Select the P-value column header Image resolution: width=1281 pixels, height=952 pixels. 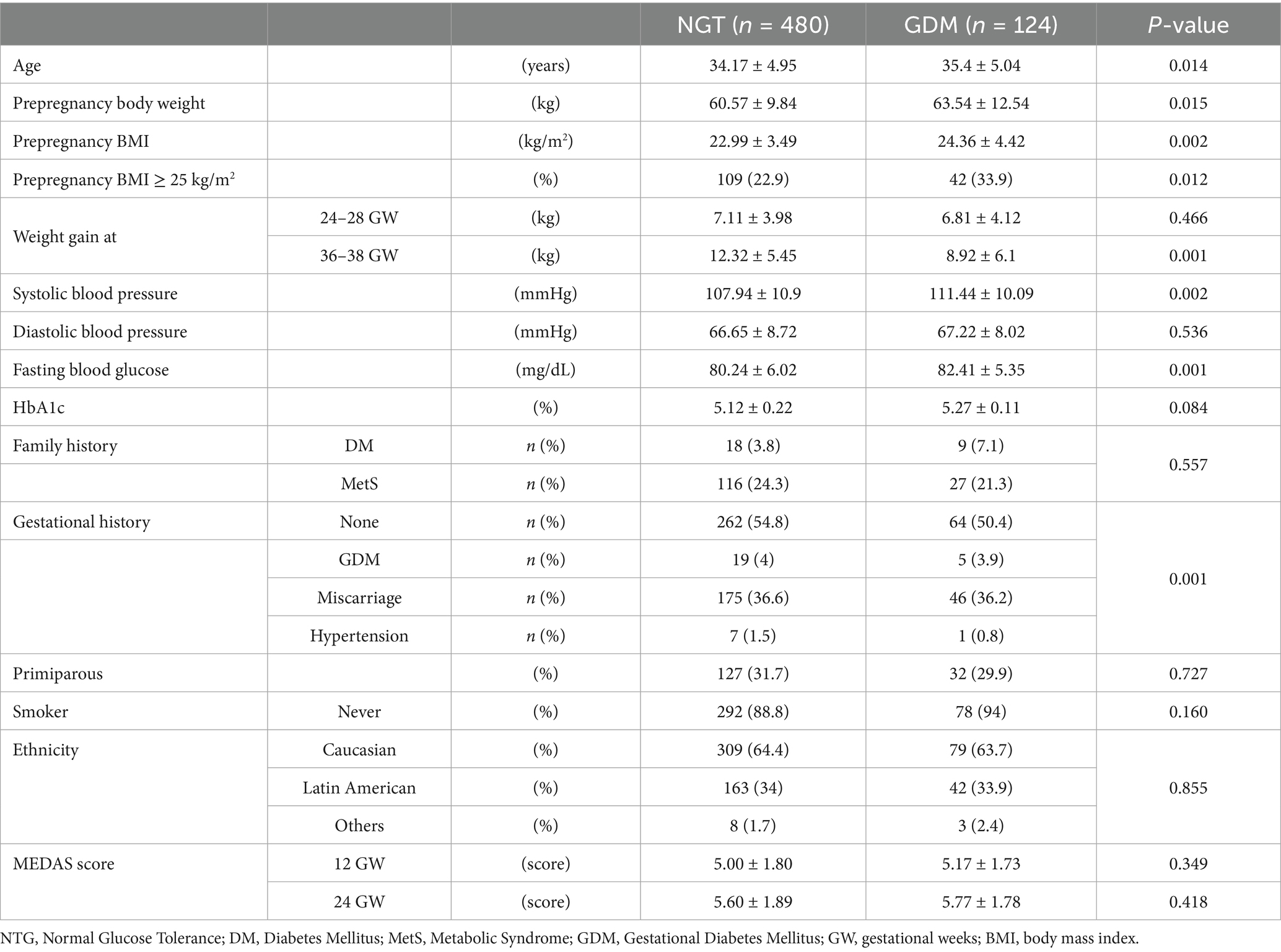[1188, 24]
